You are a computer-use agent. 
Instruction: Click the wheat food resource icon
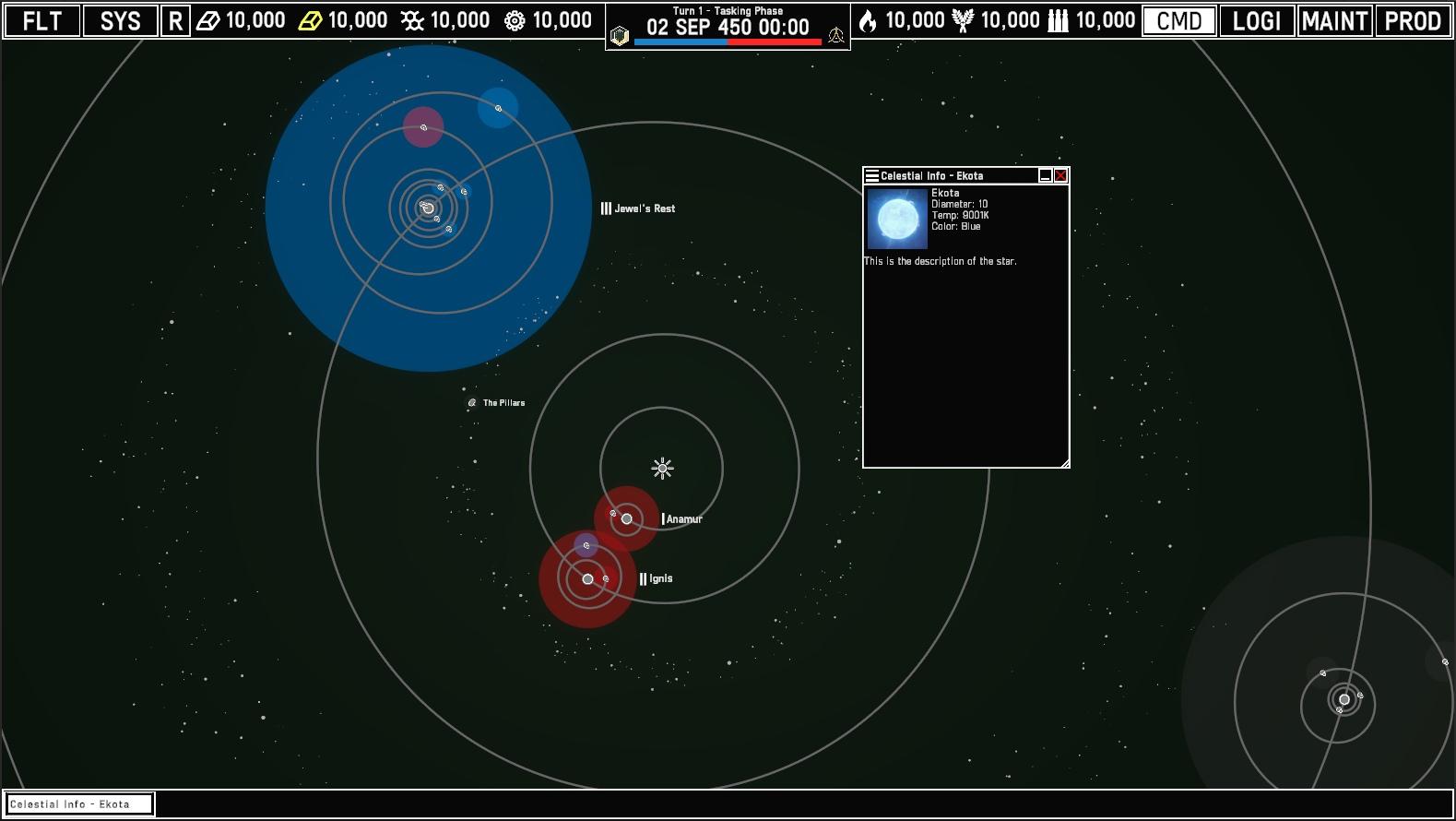pyautogui.click(x=963, y=20)
